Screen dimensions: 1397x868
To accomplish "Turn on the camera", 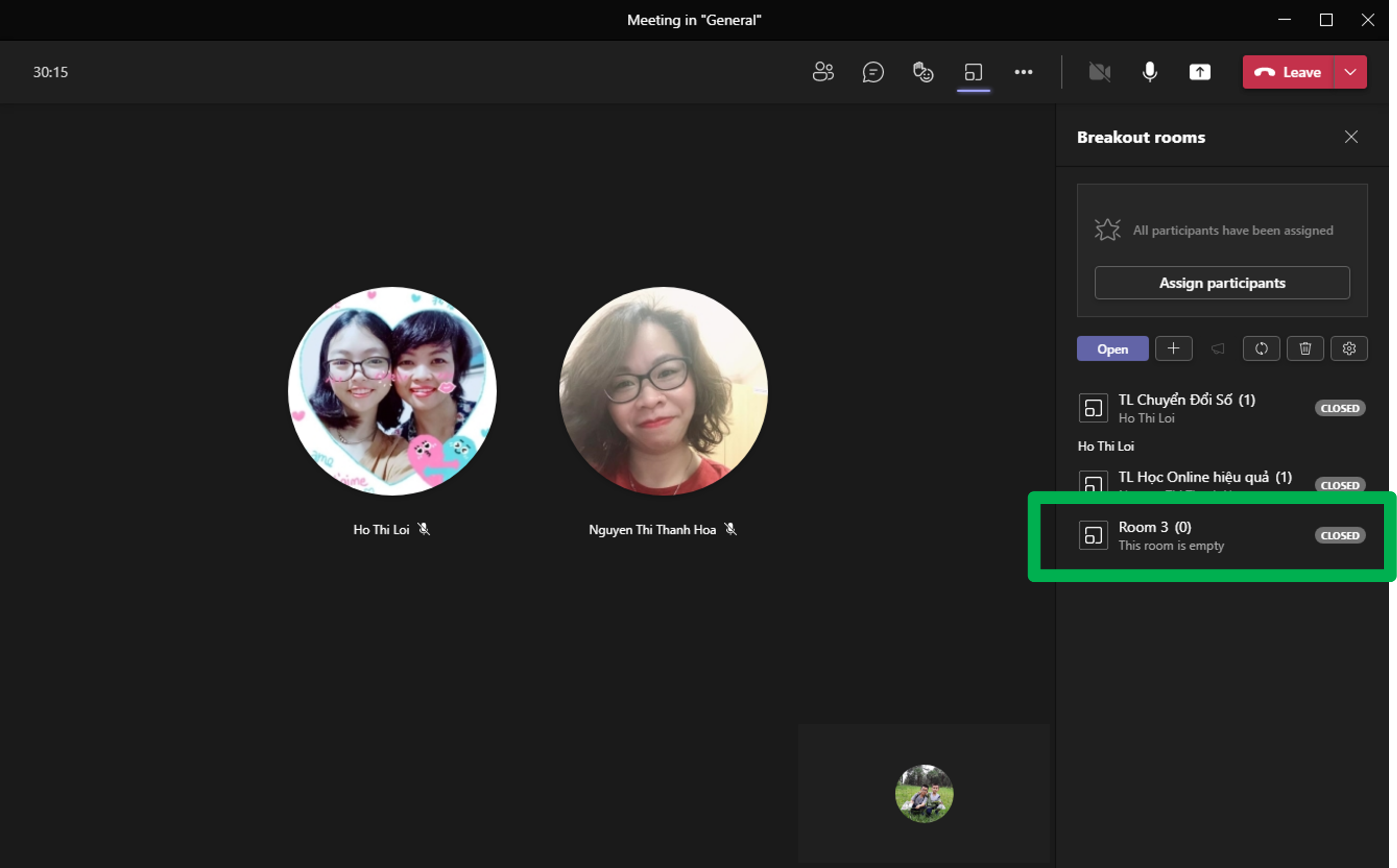I will click(1099, 72).
